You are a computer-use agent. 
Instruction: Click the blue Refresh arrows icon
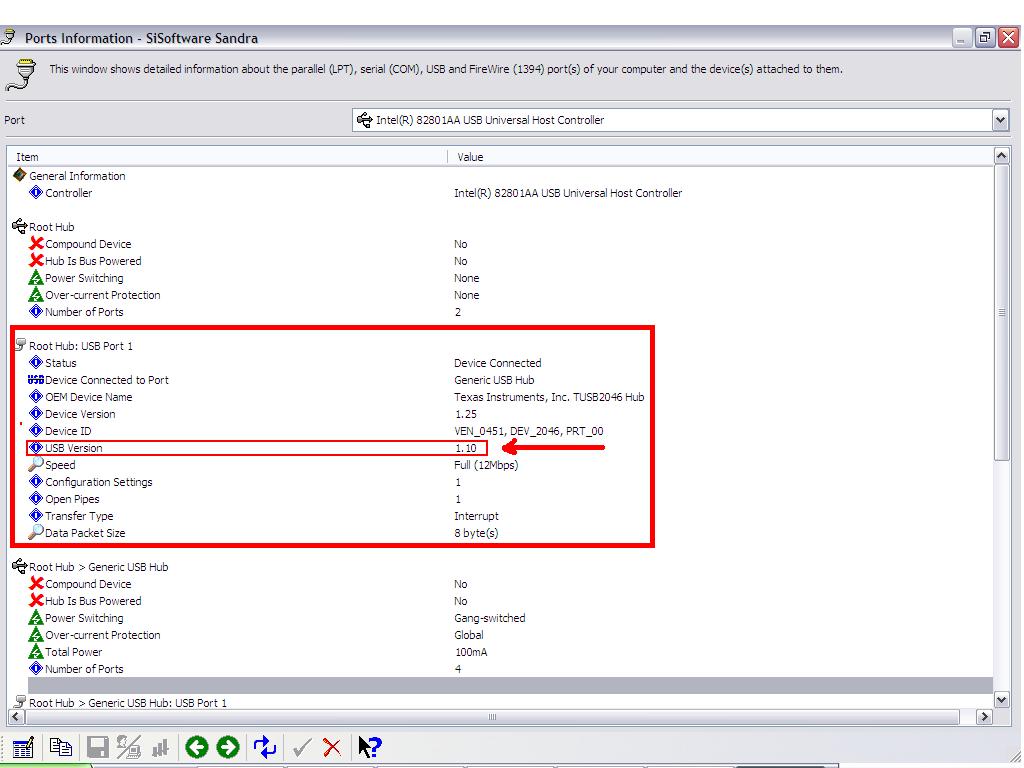[264, 746]
